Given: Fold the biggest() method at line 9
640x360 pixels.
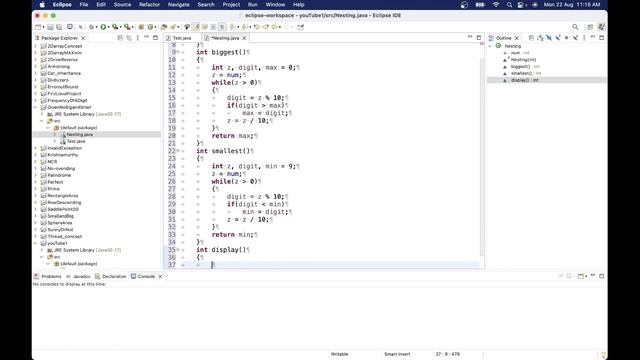Looking at the screenshot, I should [x=178, y=52].
